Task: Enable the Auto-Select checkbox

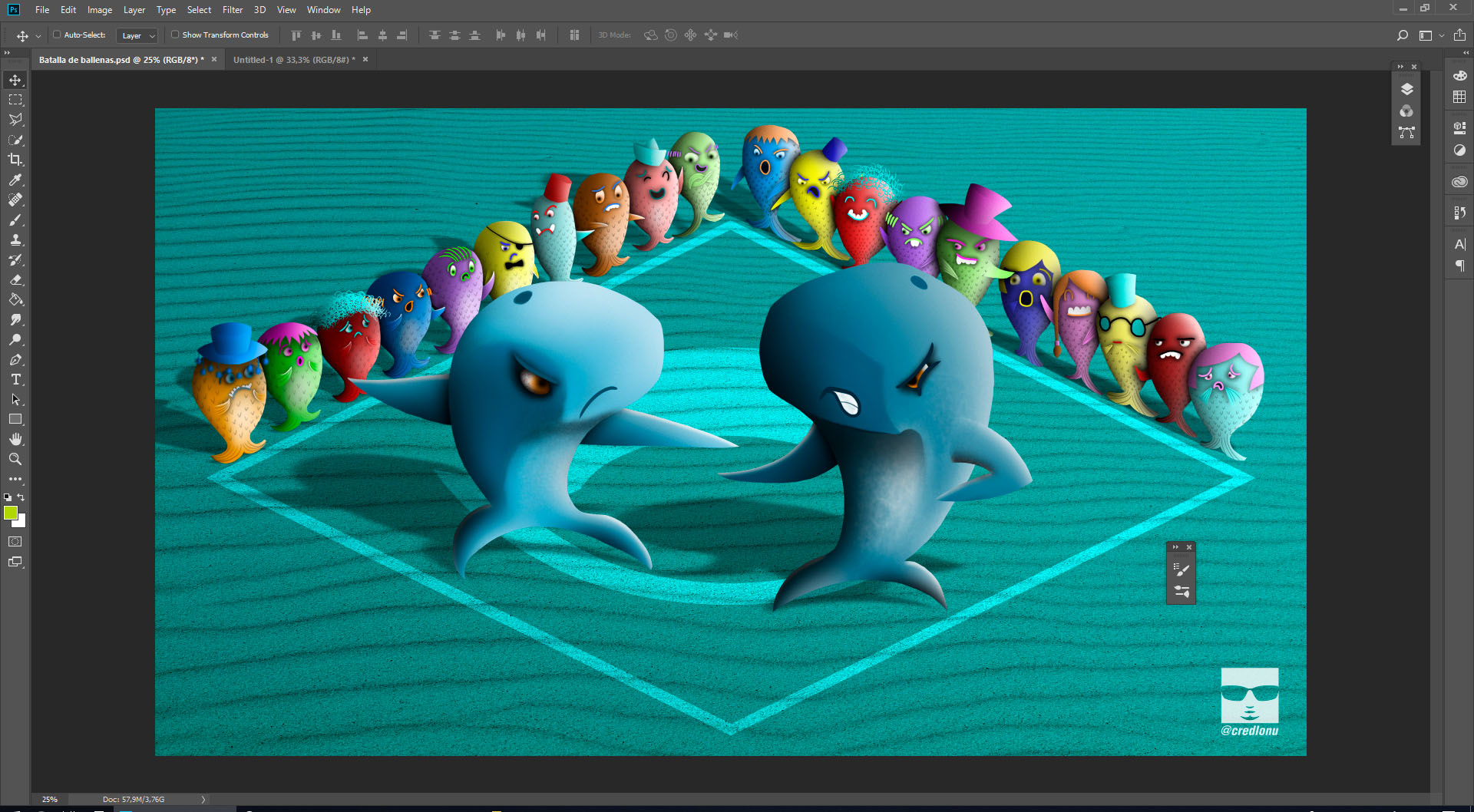Action: (57, 35)
